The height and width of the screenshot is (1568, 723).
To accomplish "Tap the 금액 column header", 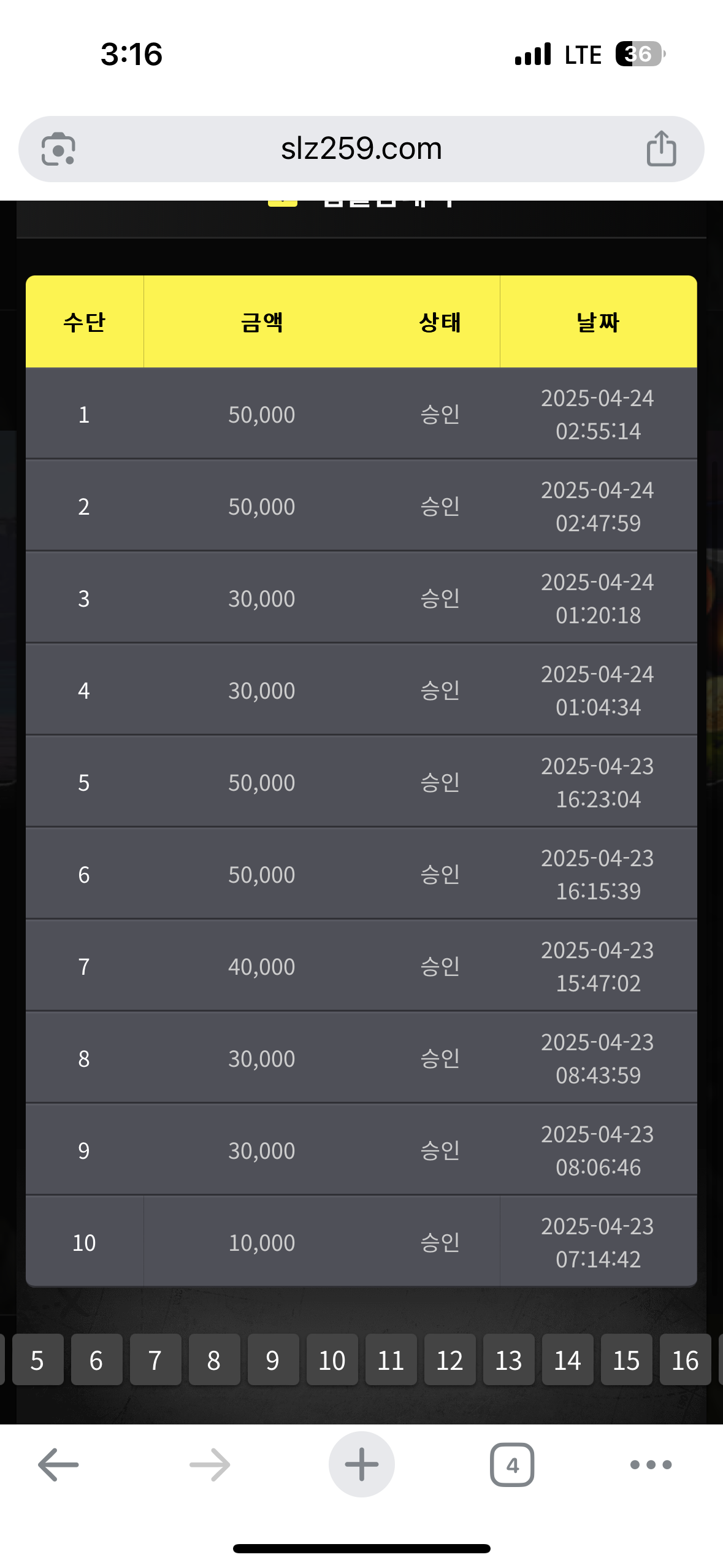I will [x=262, y=322].
